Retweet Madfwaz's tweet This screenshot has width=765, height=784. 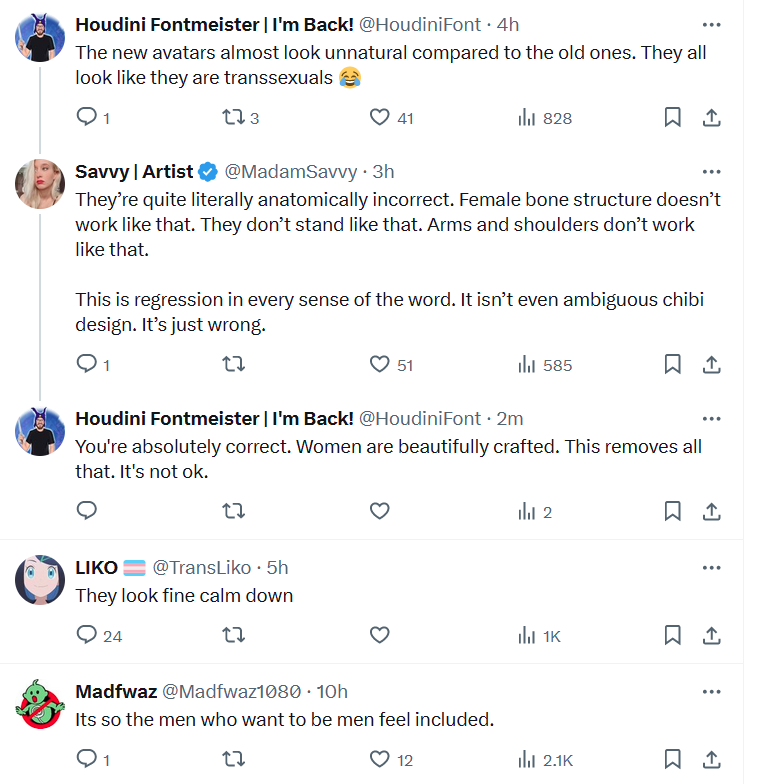click(x=234, y=759)
